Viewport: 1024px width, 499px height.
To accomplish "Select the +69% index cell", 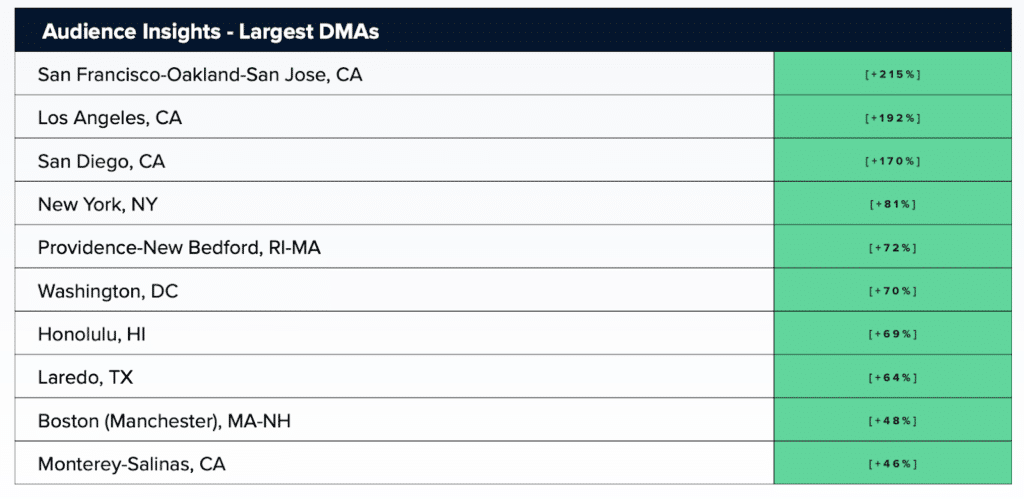I will coord(892,334).
